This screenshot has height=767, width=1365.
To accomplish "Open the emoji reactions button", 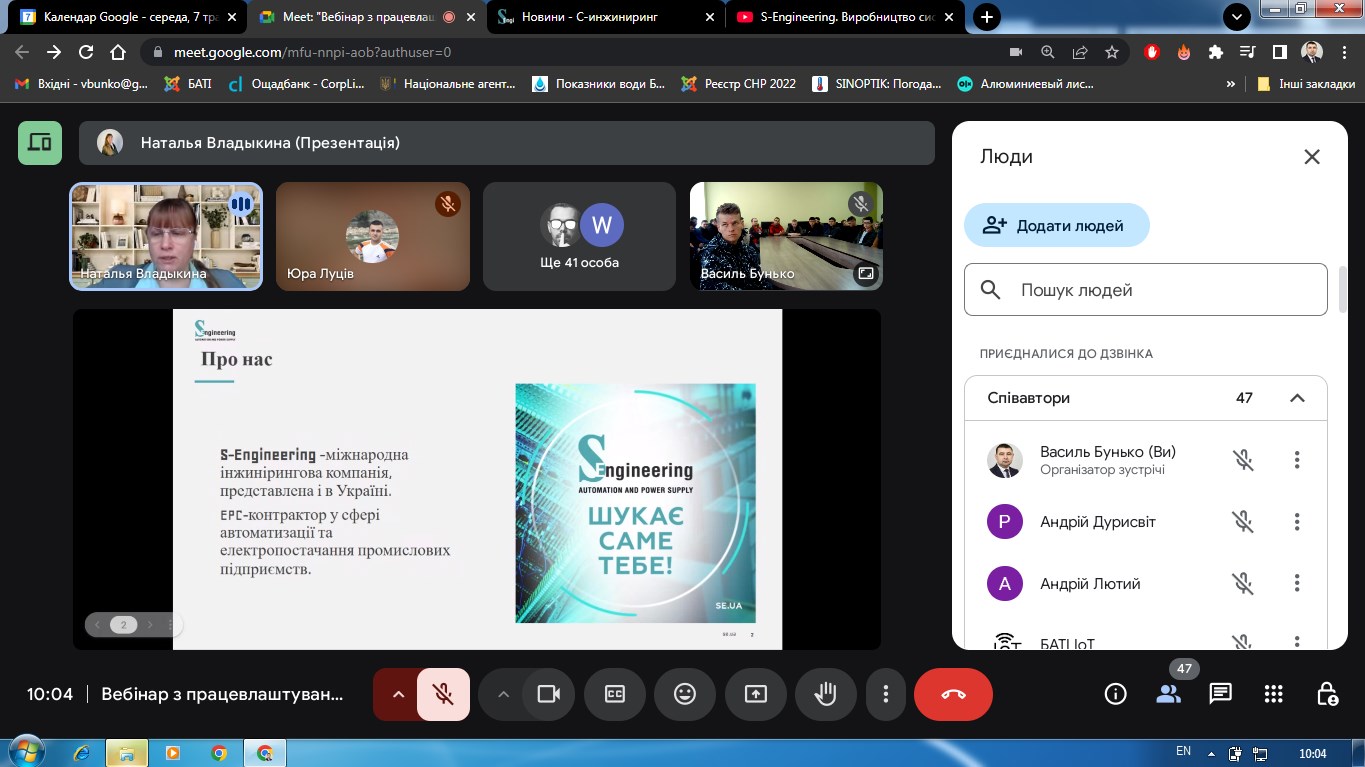I will [x=685, y=694].
